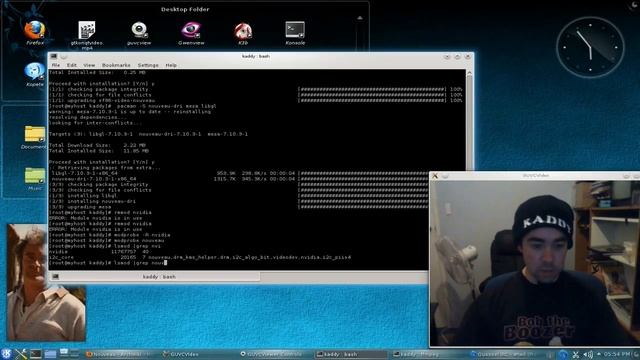This screenshot has width=640, height=360.
Task: Switch to 'kaddy : bash' taskbar entry
Action: [351, 354]
